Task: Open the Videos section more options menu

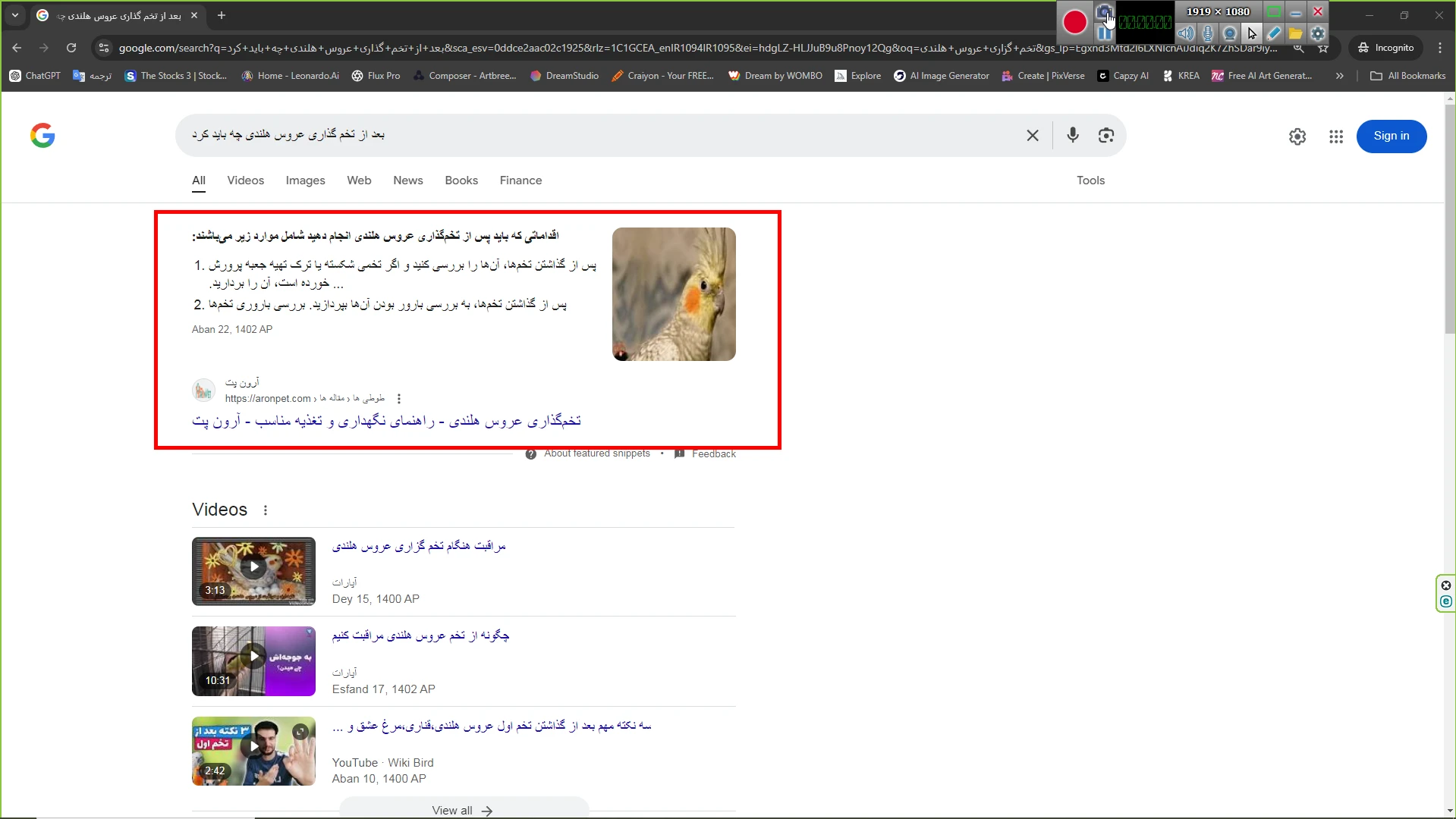Action: [266, 510]
